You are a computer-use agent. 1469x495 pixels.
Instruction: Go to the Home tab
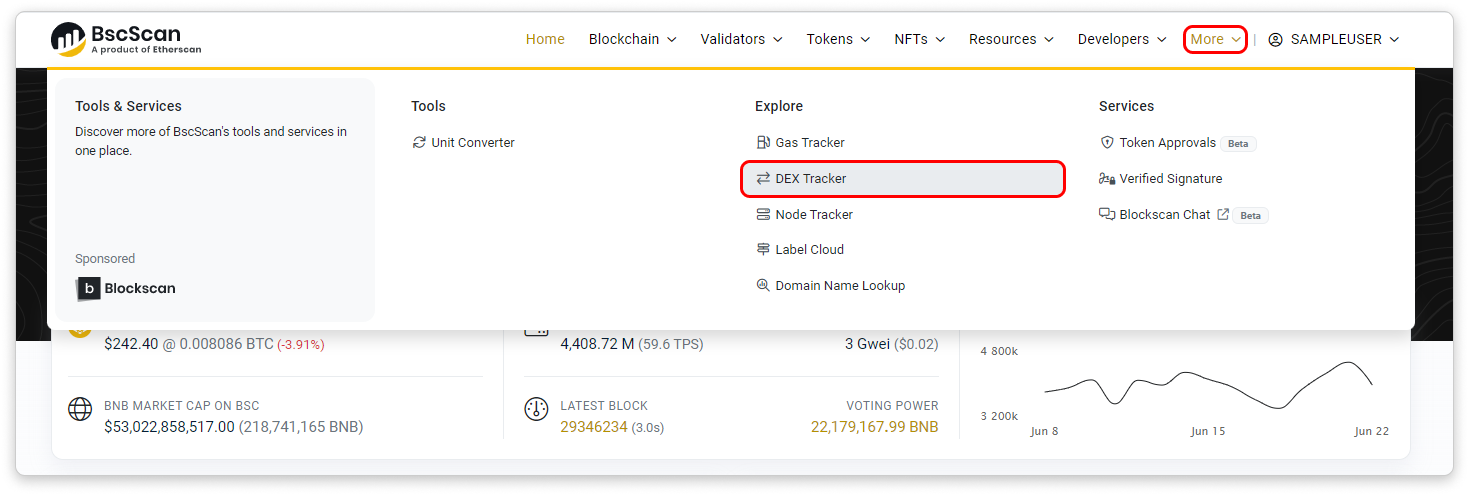(x=545, y=39)
